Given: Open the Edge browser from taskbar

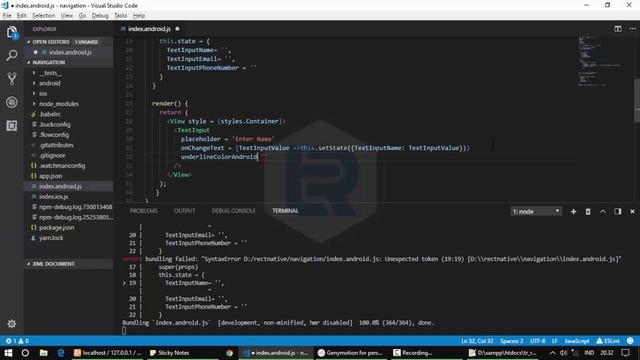Looking at the screenshot, I should point(61,353).
